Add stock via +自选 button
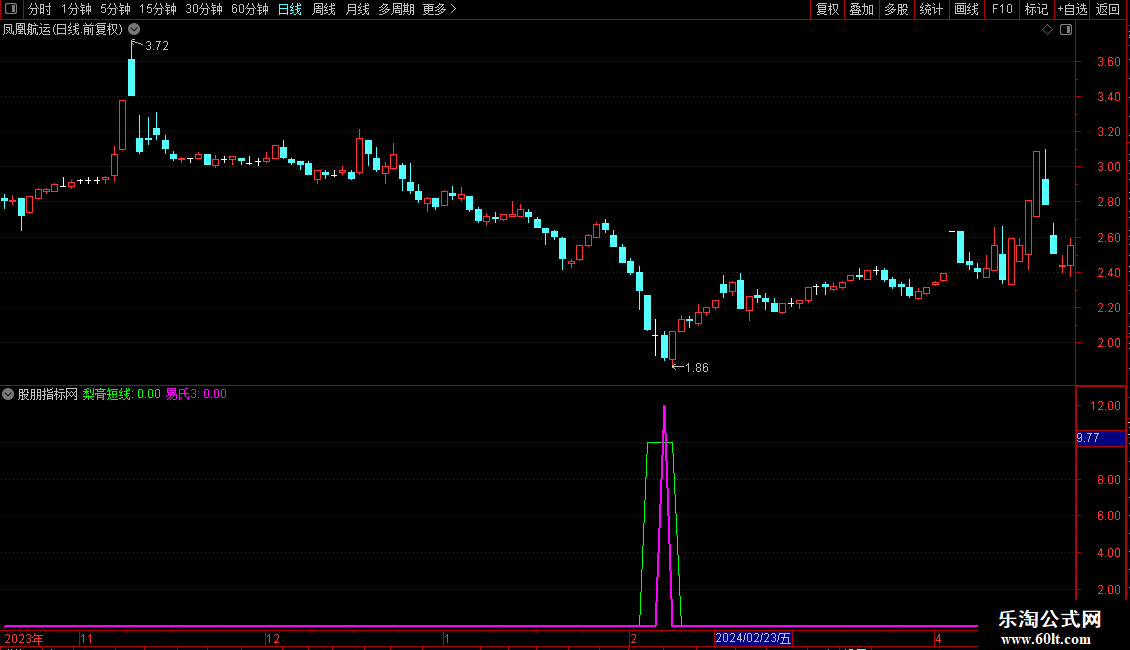This screenshot has width=1130, height=650. [1072, 9]
